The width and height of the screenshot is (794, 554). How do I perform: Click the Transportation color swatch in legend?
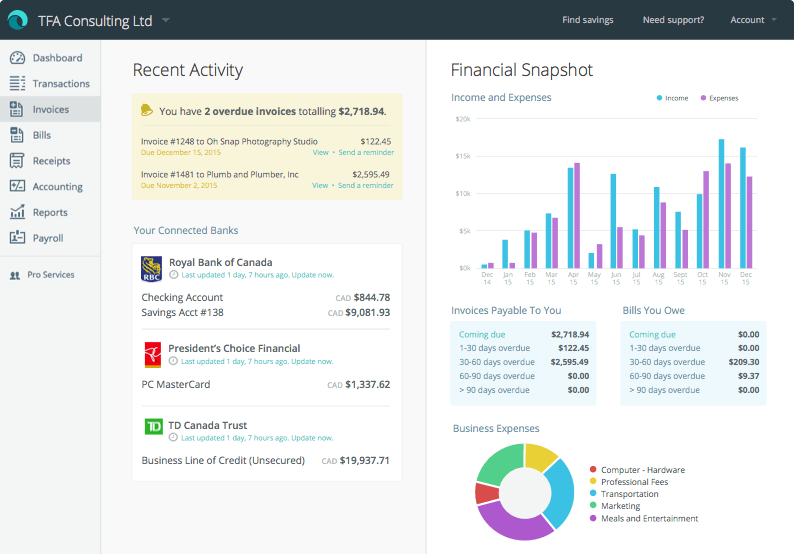click(594, 494)
